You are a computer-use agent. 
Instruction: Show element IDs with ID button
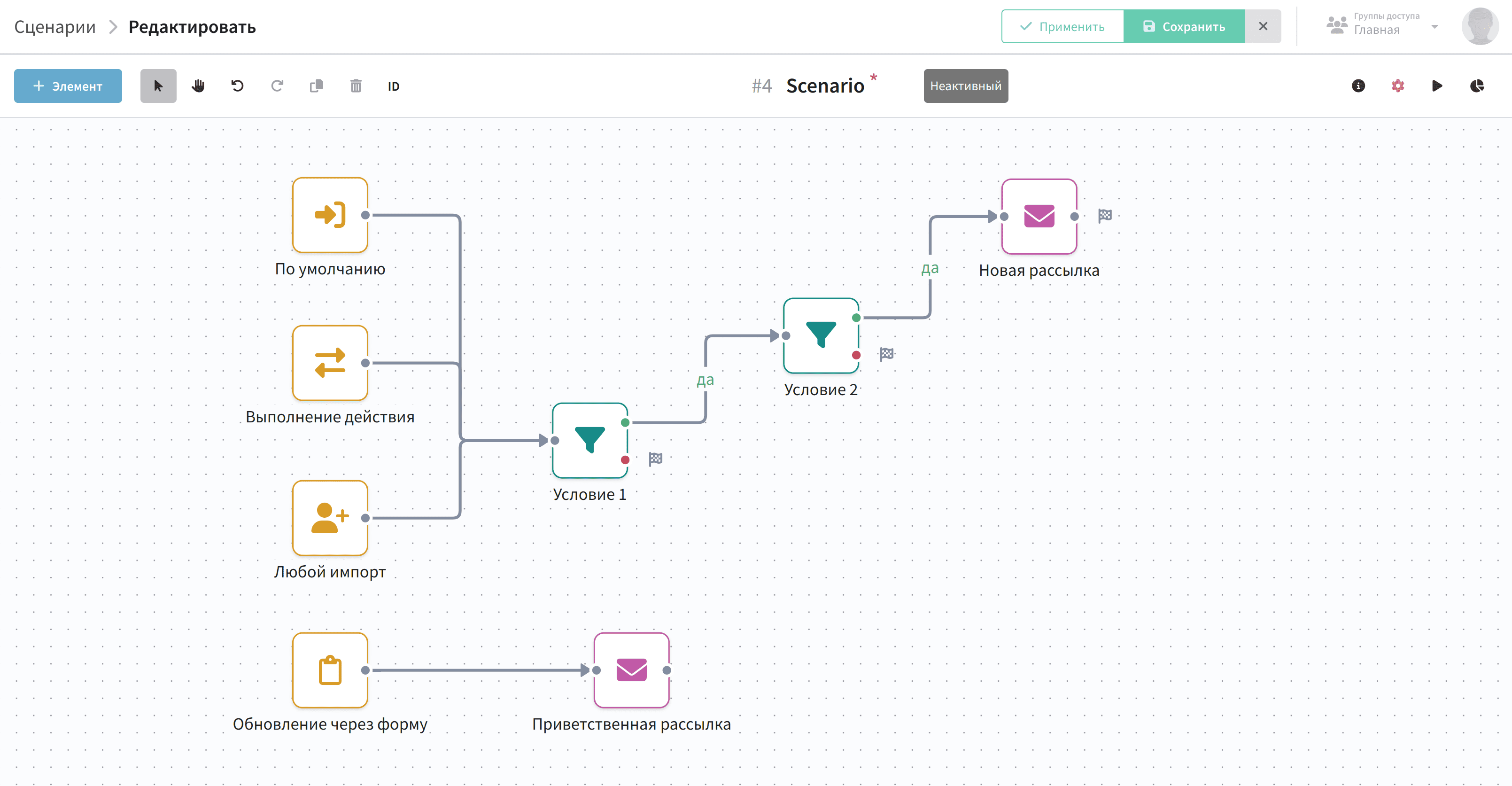click(393, 86)
